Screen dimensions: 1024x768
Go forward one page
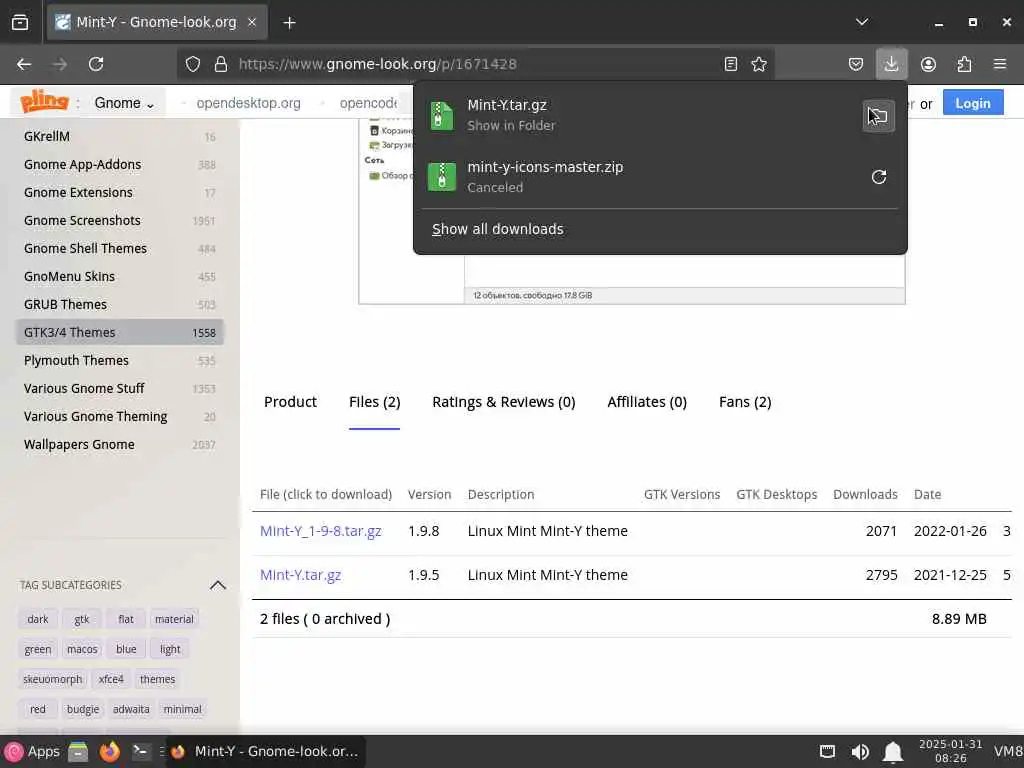(59, 64)
